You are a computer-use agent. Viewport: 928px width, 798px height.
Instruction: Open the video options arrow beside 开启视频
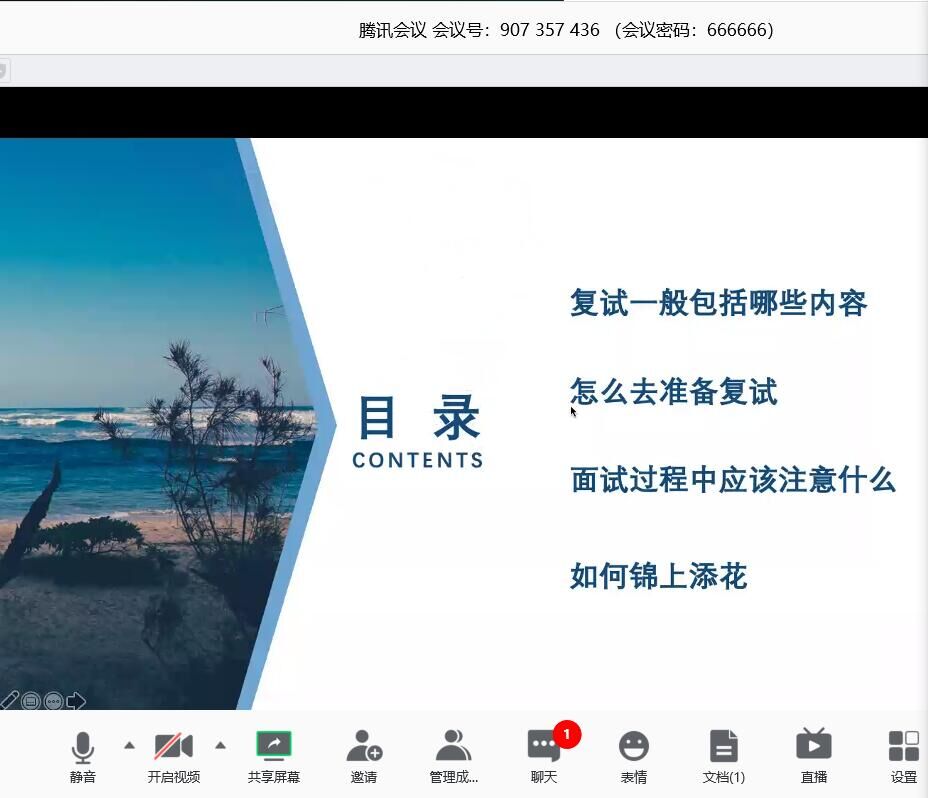pos(220,745)
